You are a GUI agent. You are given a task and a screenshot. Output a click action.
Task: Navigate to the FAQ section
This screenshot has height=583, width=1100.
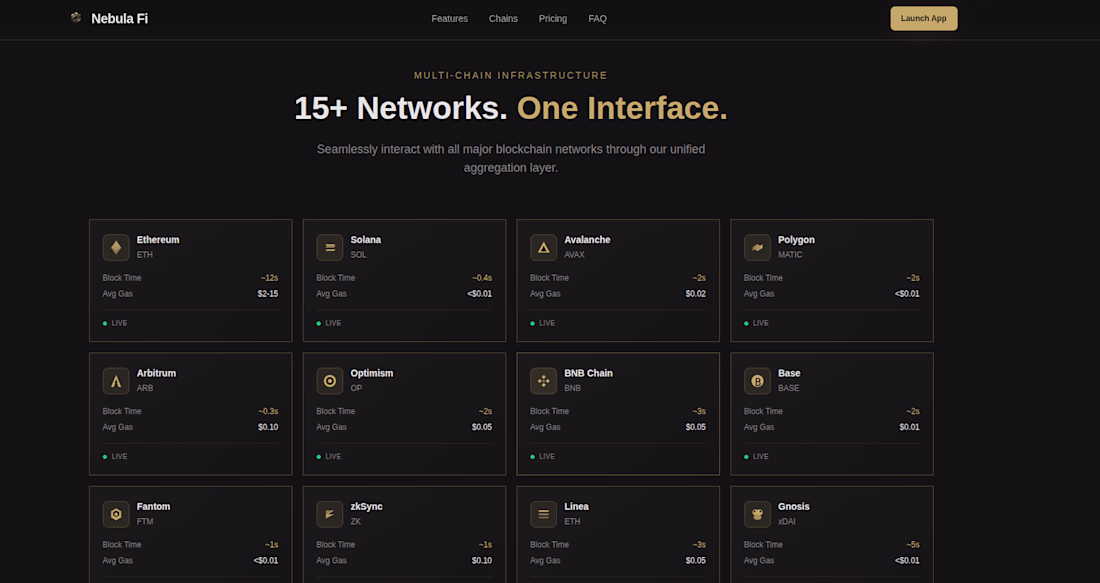click(x=597, y=19)
